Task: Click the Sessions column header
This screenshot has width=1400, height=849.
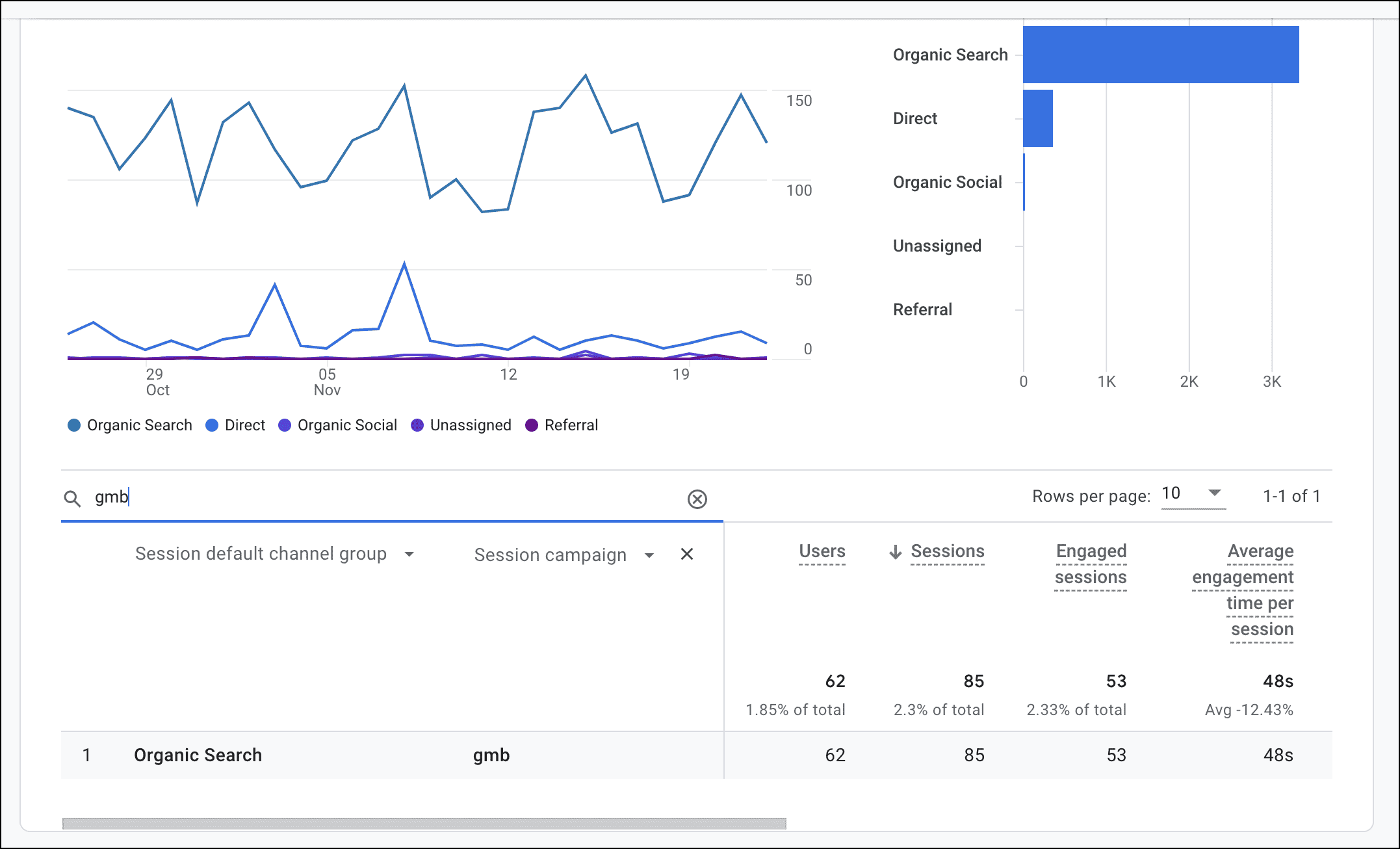Action: point(947,551)
